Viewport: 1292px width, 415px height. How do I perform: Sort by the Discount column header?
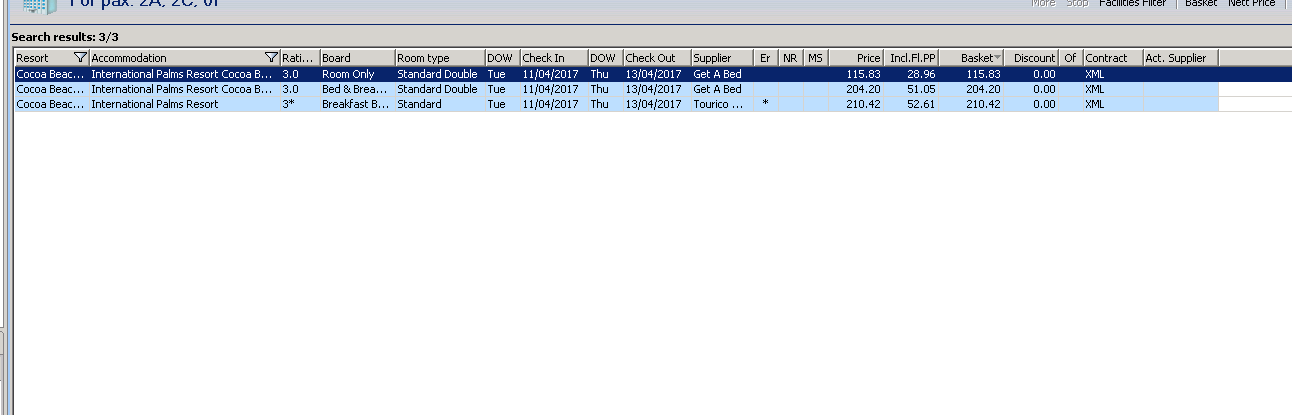point(1032,58)
